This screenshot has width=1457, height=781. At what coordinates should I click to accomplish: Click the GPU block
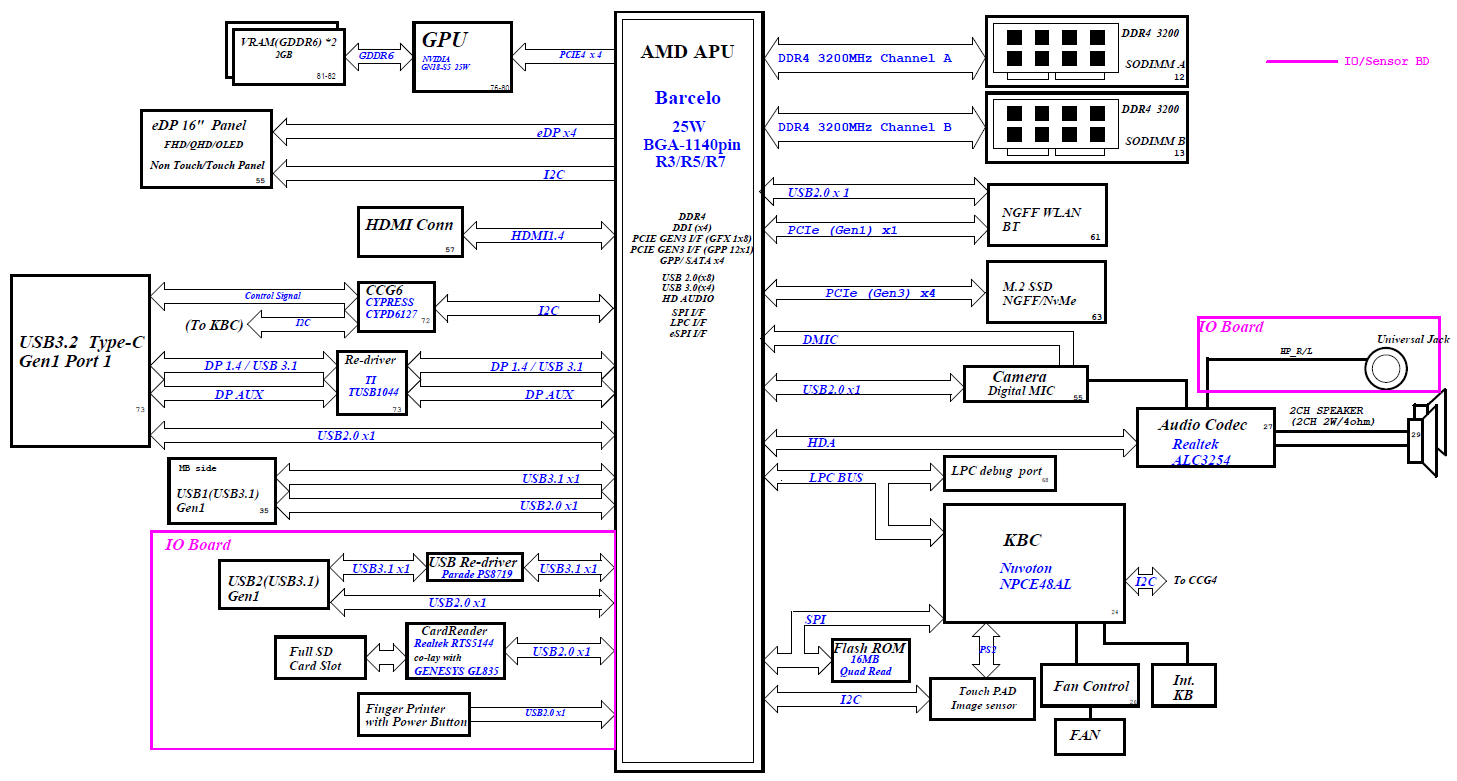(461, 57)
